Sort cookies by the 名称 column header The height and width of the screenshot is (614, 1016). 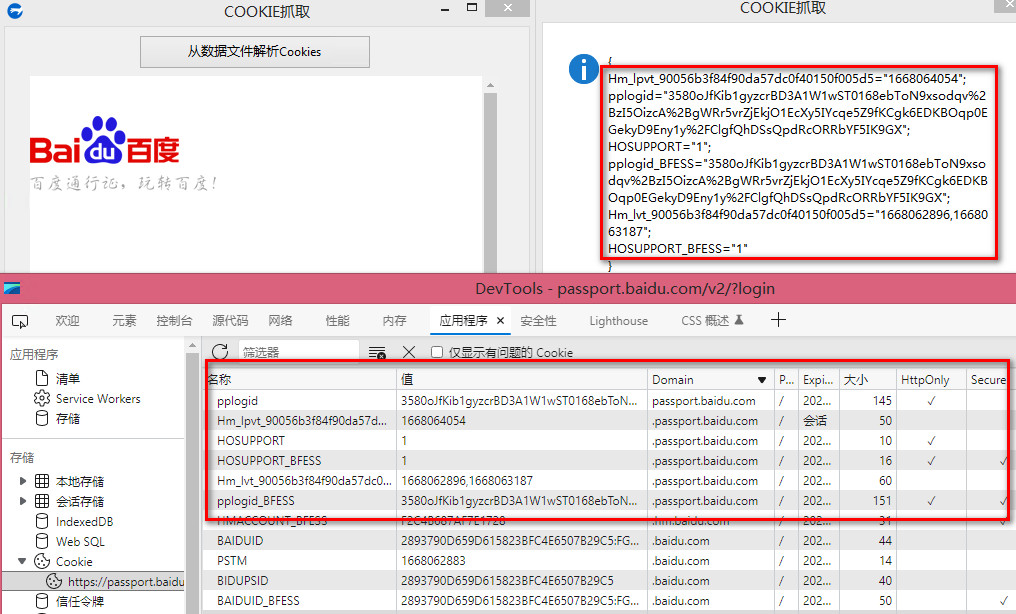(x=301, y=380)
